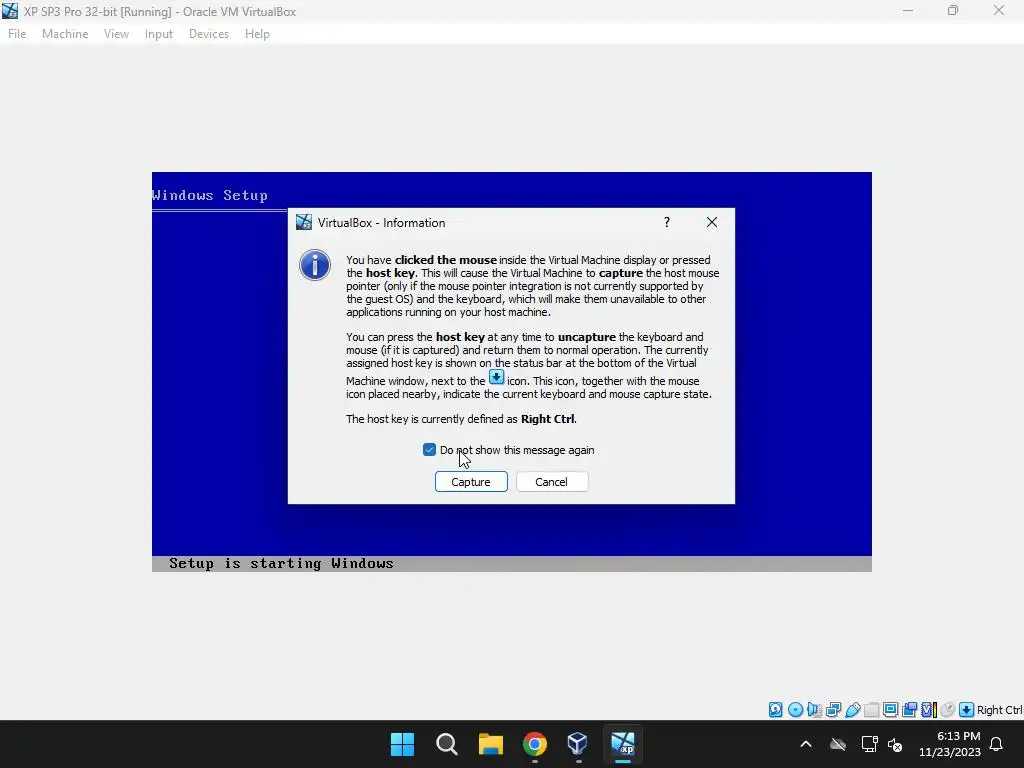
Task: Open the Input menu
Action: coord(159,34)
